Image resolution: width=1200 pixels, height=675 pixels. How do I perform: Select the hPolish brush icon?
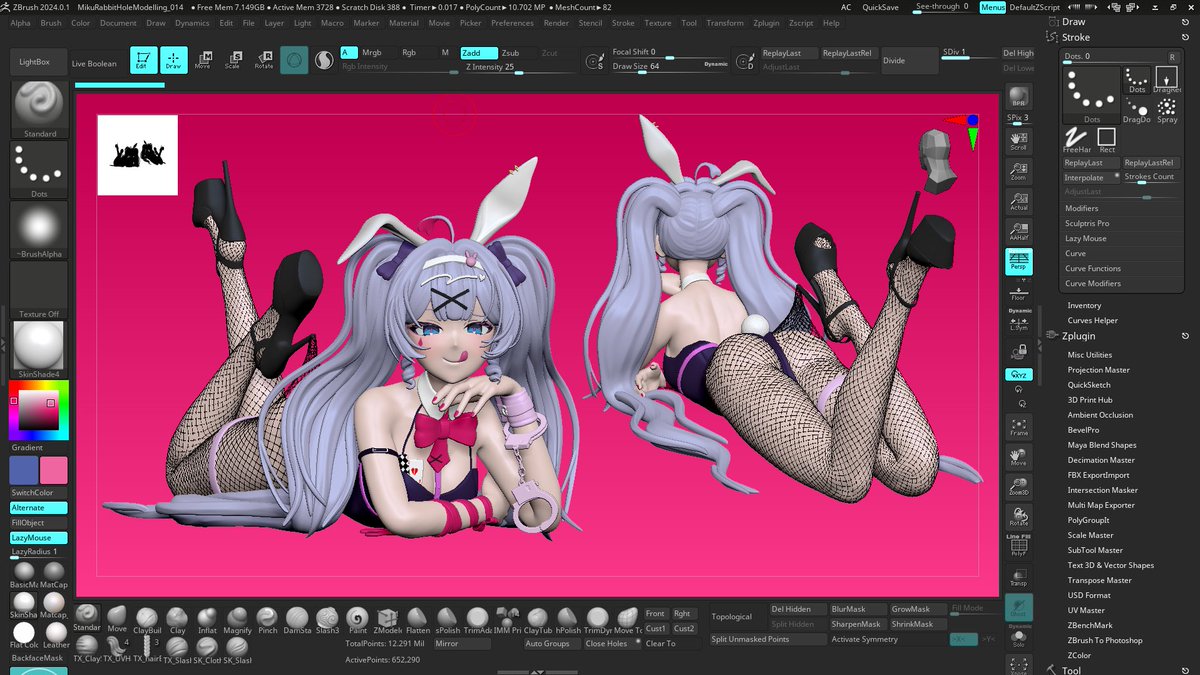pyautogui.click(x=568, y=621)
